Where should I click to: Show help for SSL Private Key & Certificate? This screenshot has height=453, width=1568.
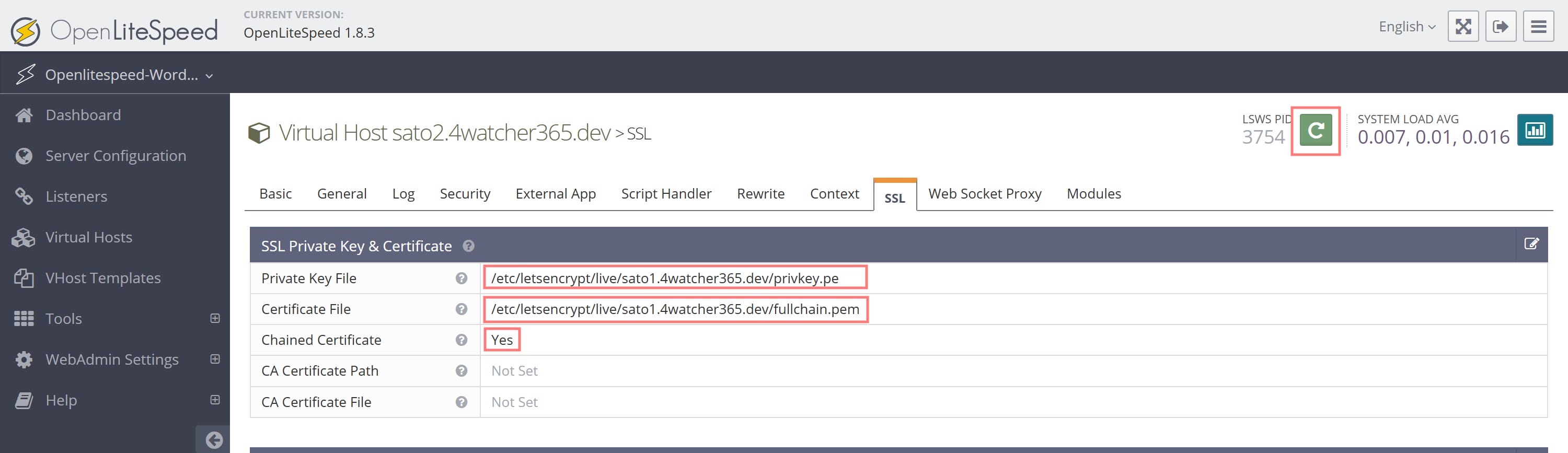point(468,246)
